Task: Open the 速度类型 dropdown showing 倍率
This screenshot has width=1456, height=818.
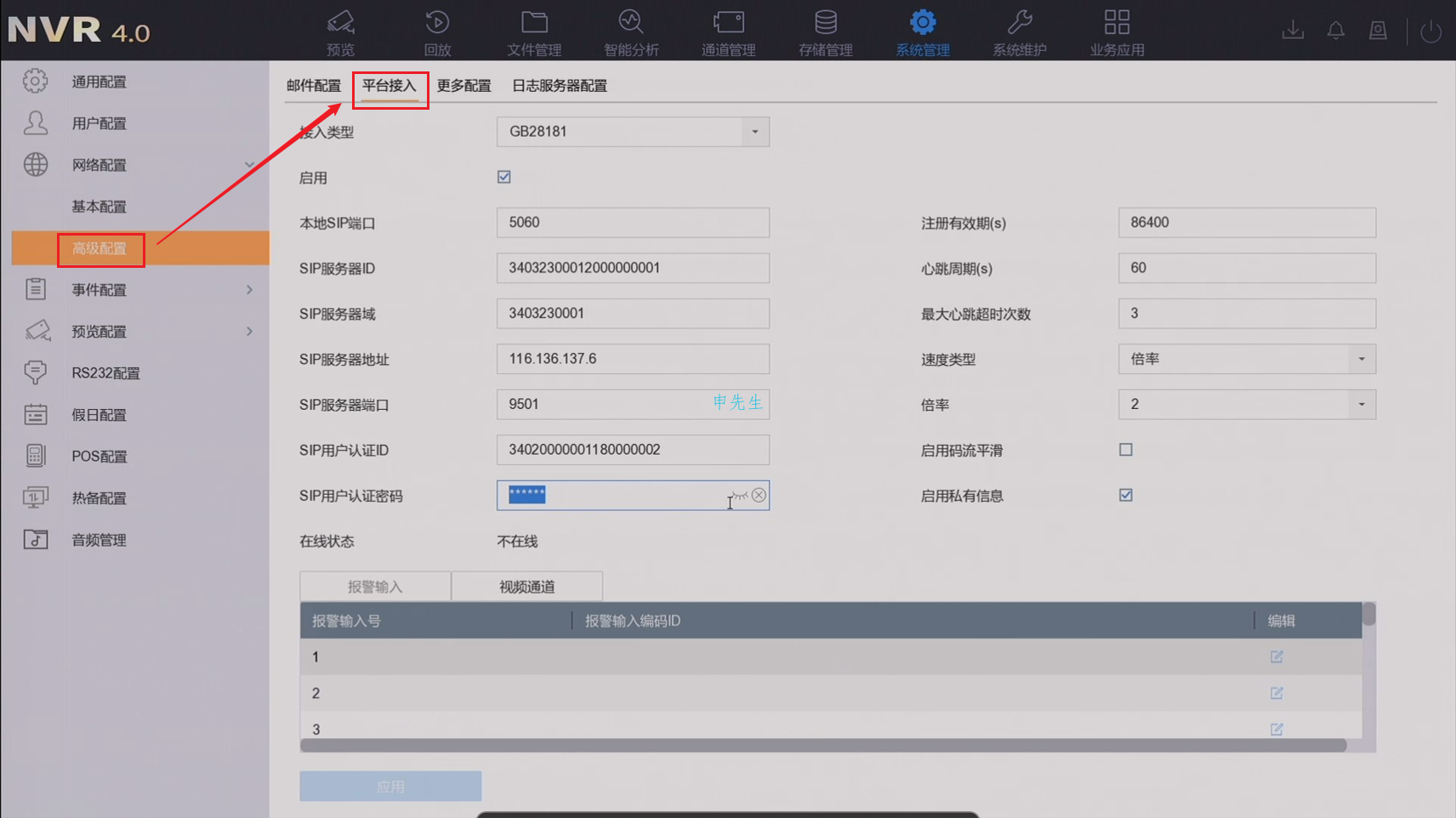Action: point(1361,359)
